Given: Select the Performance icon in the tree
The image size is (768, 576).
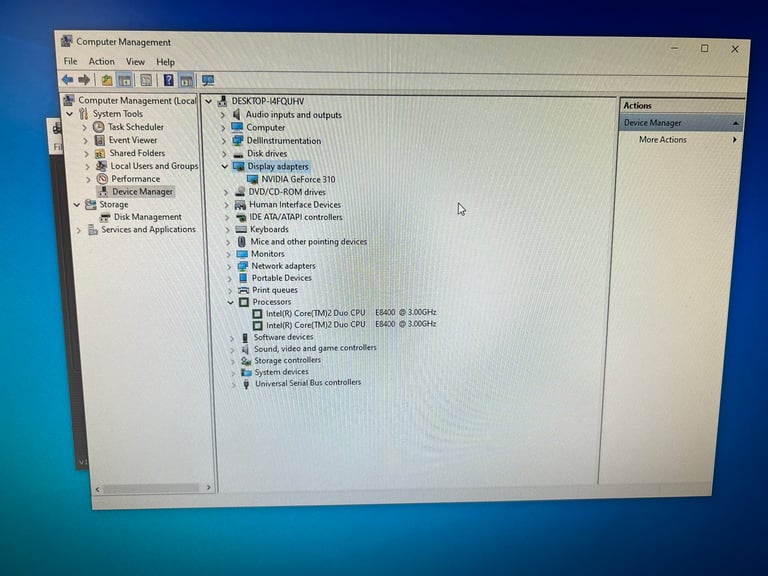Looking at the screenshot, I should click(102, 179).
